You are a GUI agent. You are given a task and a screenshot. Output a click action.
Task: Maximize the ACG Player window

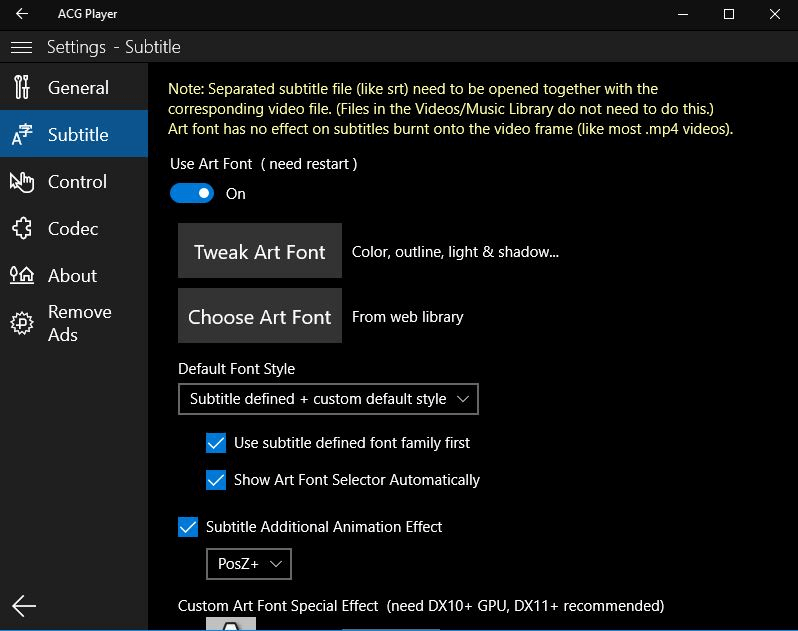729,14
